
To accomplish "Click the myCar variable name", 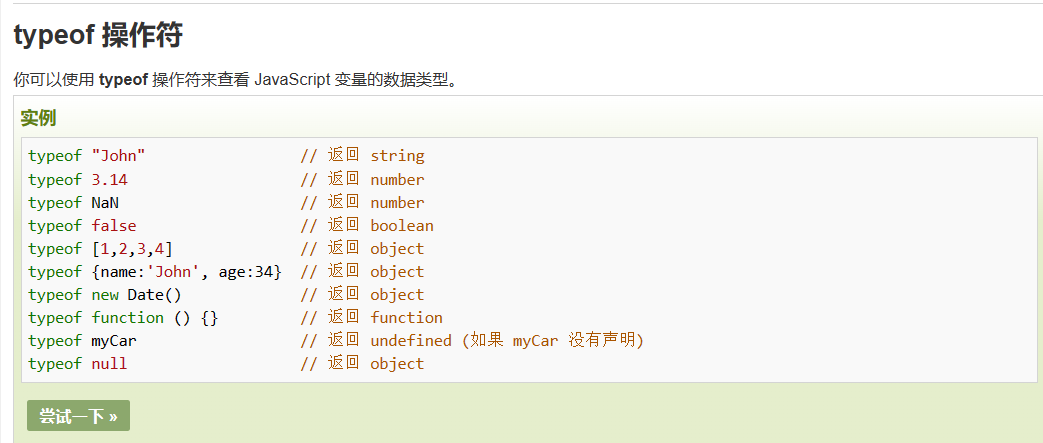I will pos(114,341).
